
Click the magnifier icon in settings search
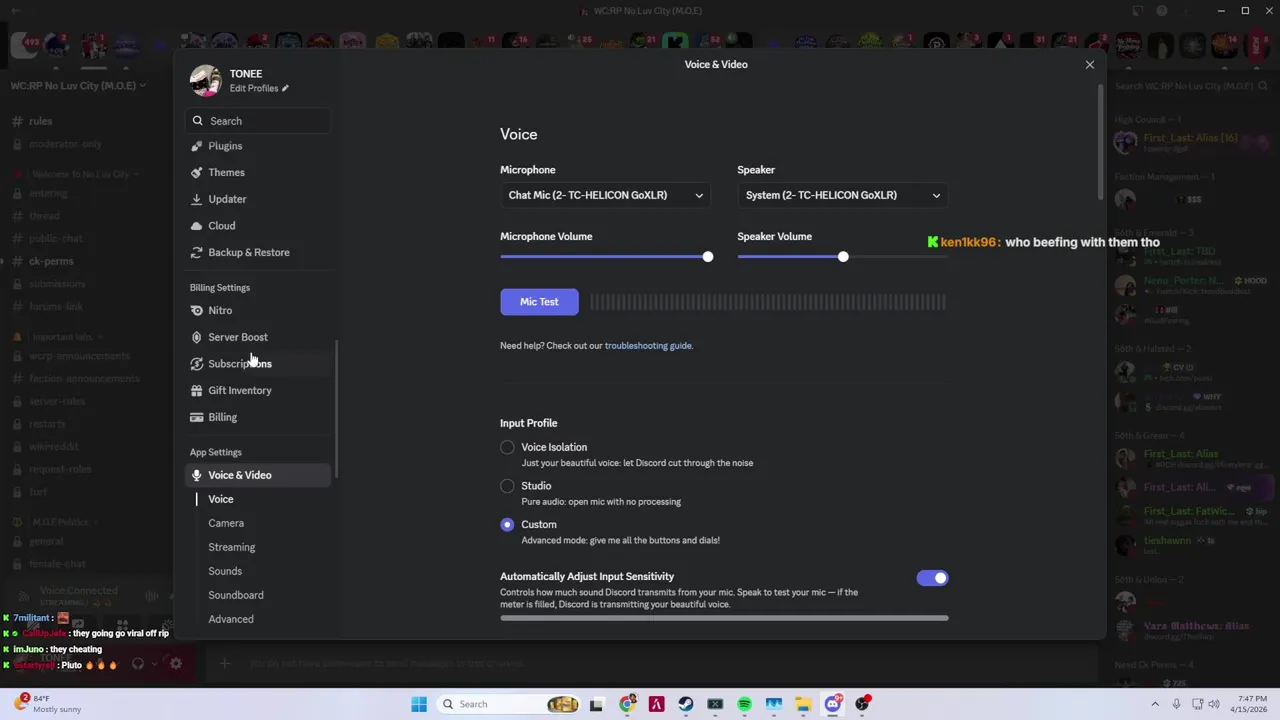pyautogui.click(x=197, y=121)
